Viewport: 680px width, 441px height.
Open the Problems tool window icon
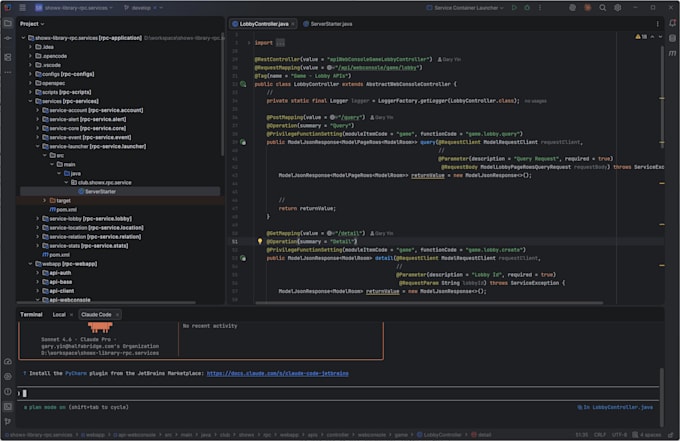pyautogui.click(x=8, y=392)
